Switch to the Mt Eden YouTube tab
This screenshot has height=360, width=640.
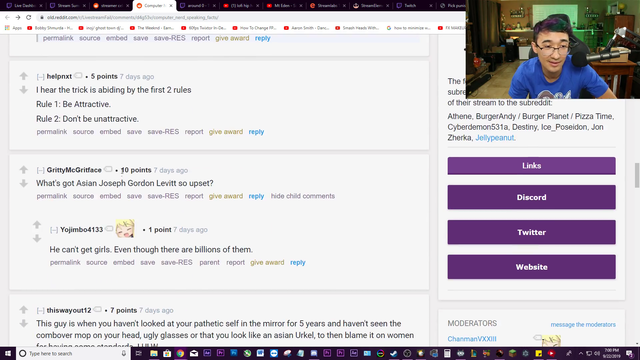[284, 6]
